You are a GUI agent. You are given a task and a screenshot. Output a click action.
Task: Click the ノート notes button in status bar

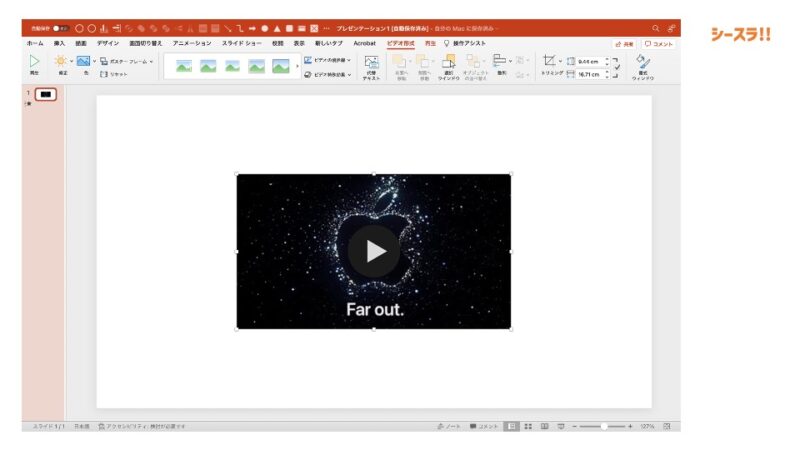pos(449,426)
